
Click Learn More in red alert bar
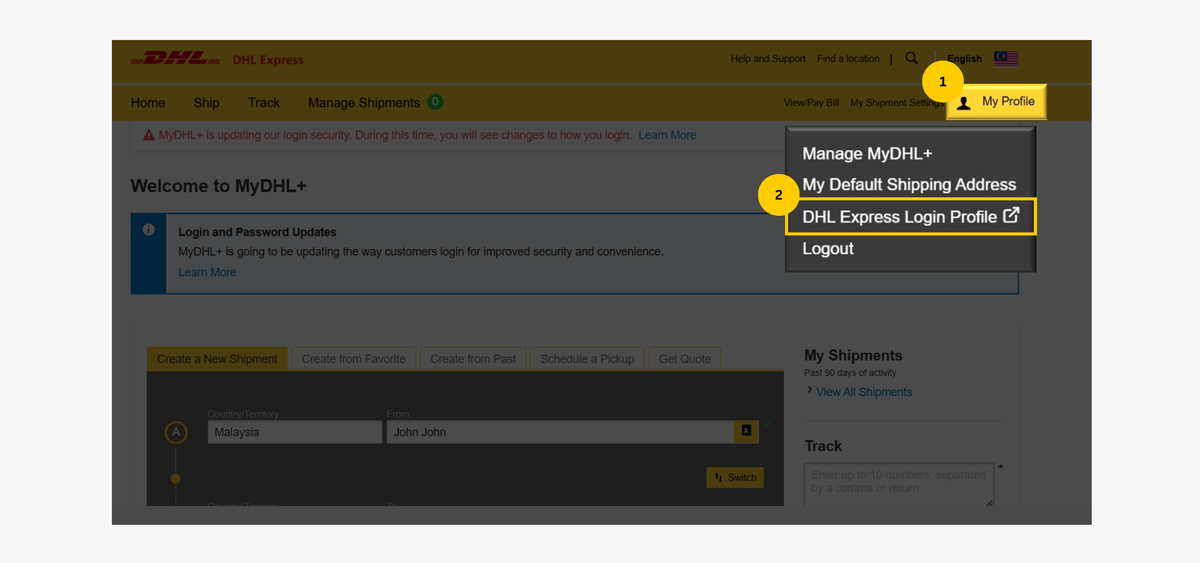[x=667, y=135]
